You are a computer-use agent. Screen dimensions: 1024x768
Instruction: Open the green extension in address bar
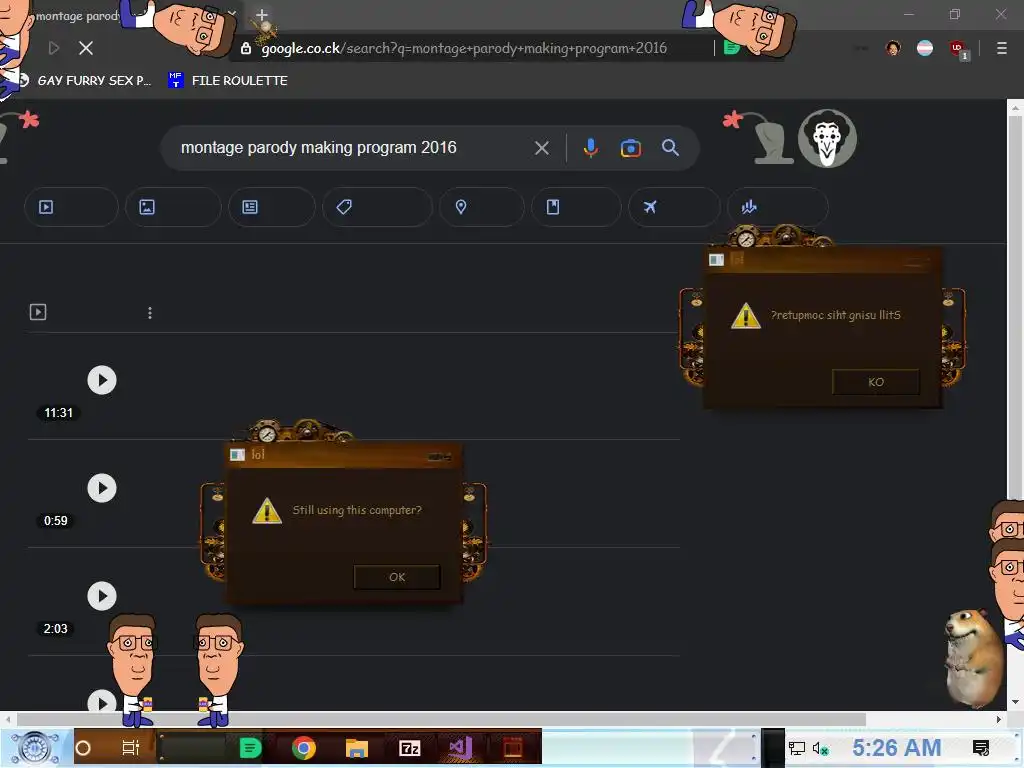731,48
